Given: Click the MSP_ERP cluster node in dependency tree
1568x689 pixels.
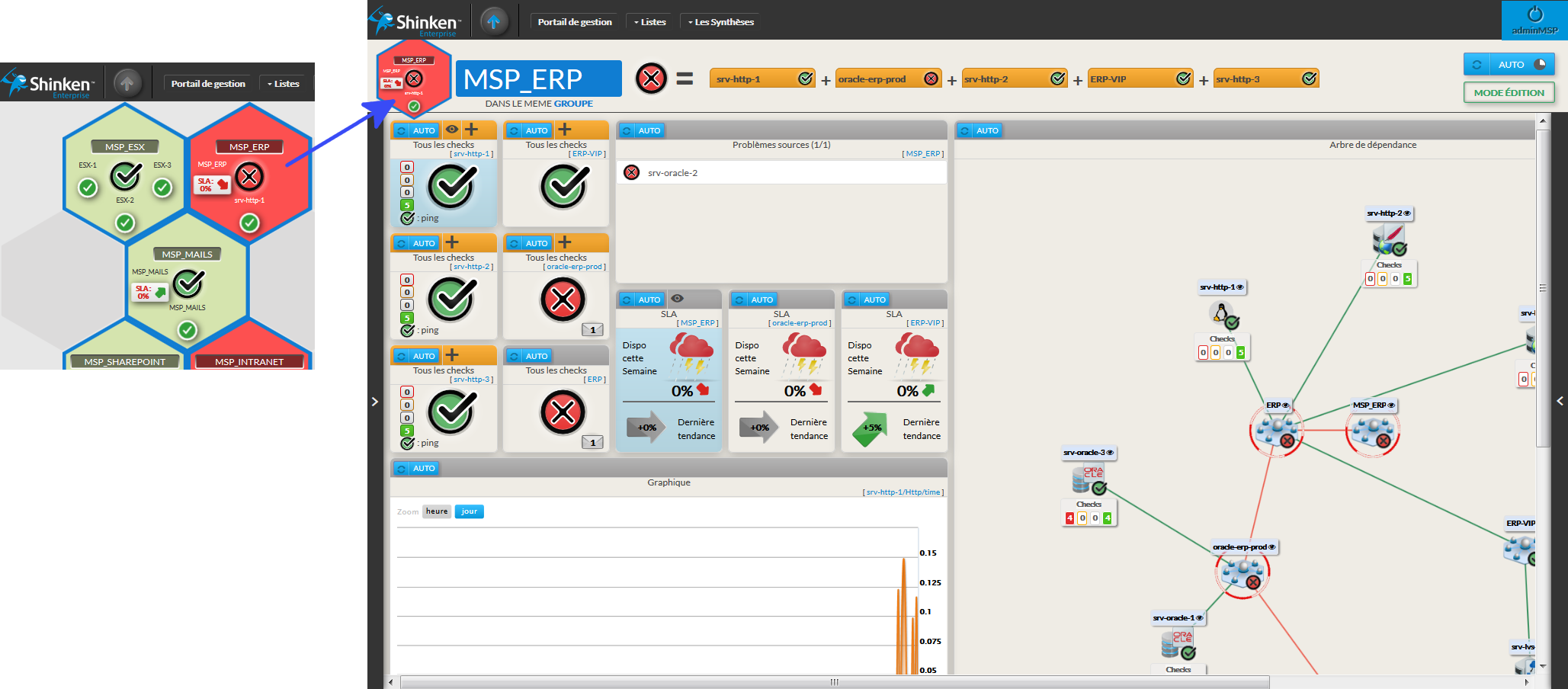Looking at the screenshot, I should [1372, 431].
